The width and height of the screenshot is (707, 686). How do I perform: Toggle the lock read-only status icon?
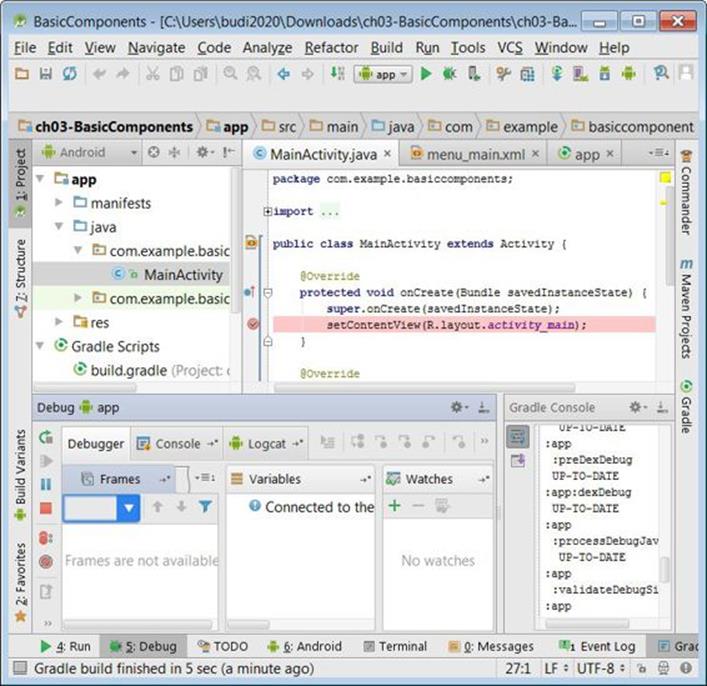pyautogui.click(x=641, y=668)
